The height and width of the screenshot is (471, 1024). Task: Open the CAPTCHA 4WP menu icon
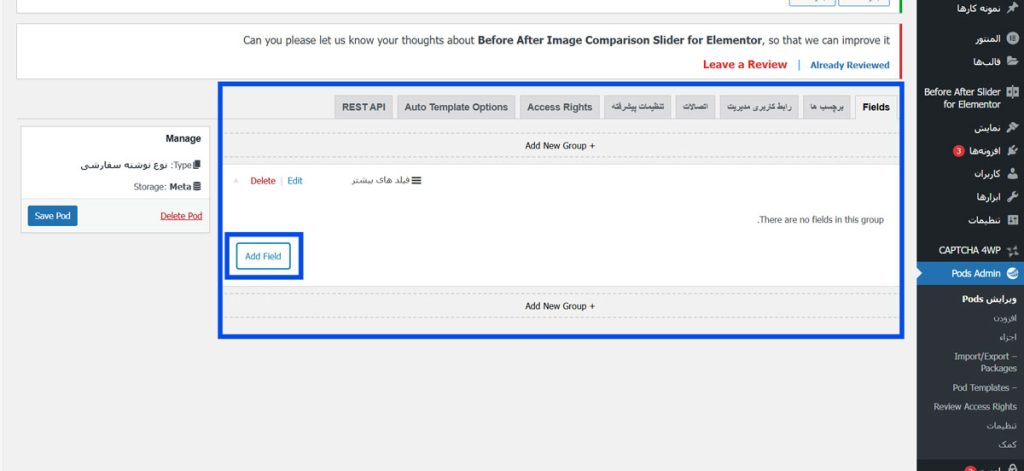(1012, 250)
